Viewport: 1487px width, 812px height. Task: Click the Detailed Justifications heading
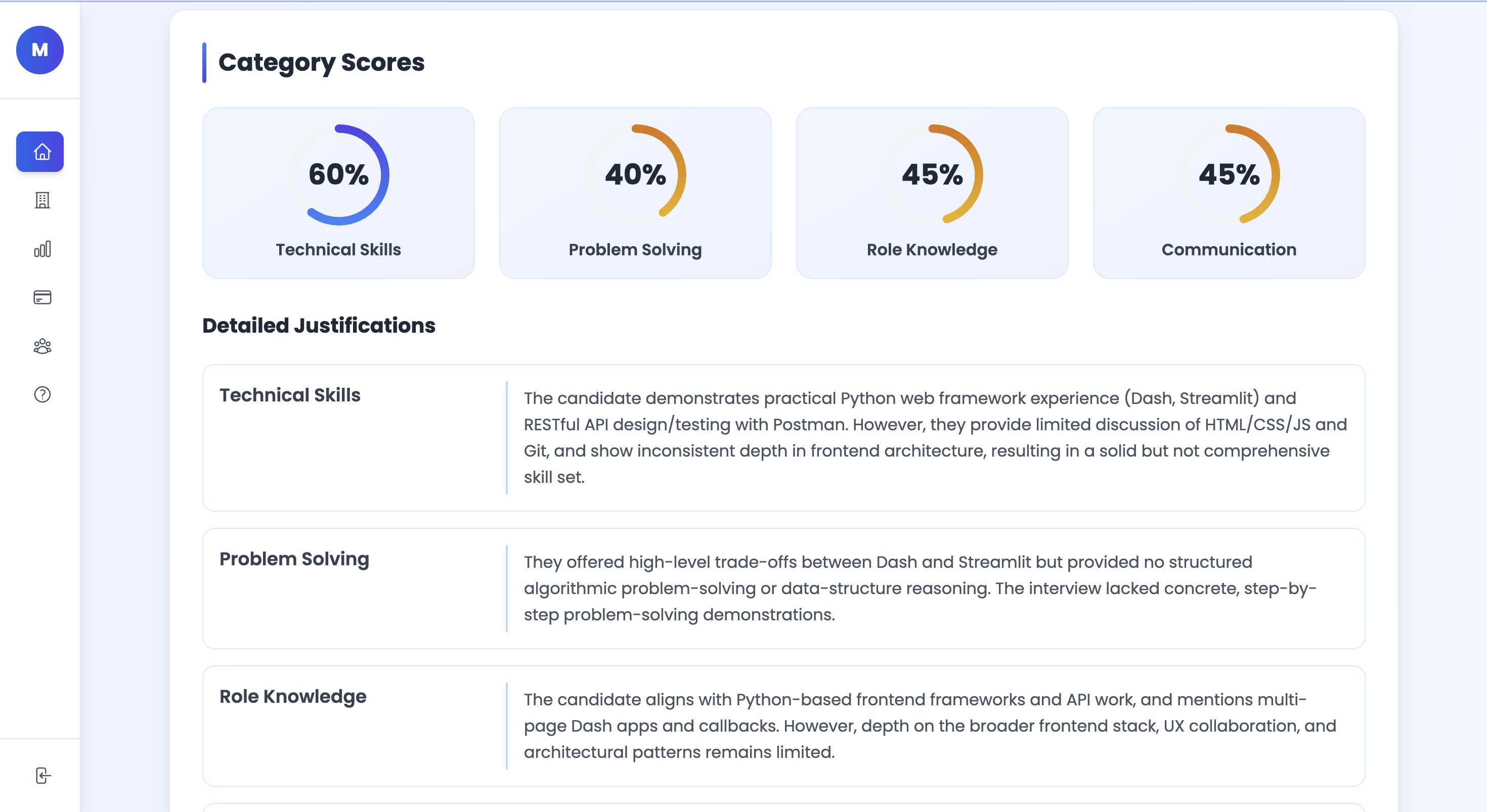click(319, 326)
